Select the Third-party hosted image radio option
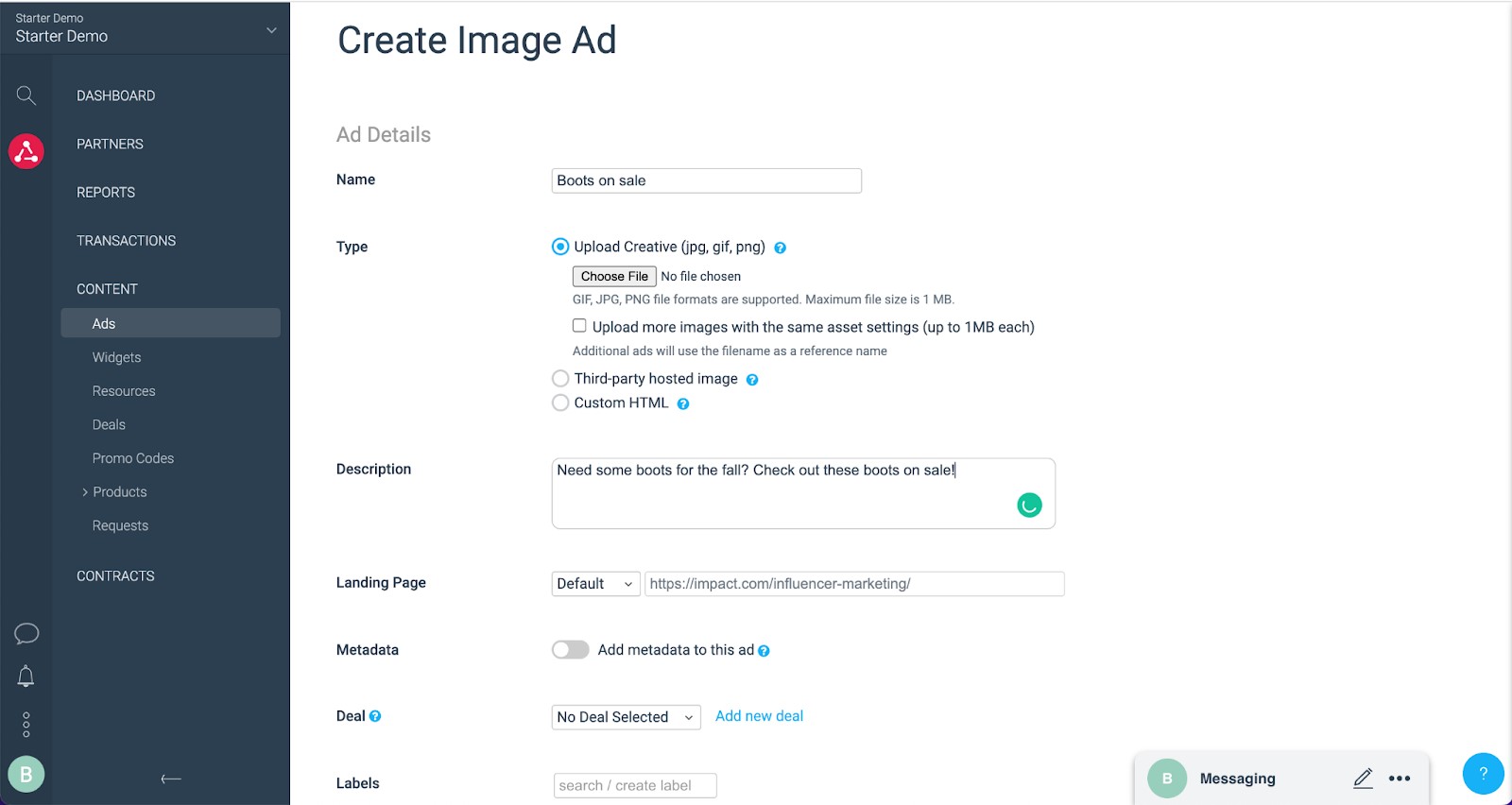Screen dimensions: 1512x805 coord(560,379)
